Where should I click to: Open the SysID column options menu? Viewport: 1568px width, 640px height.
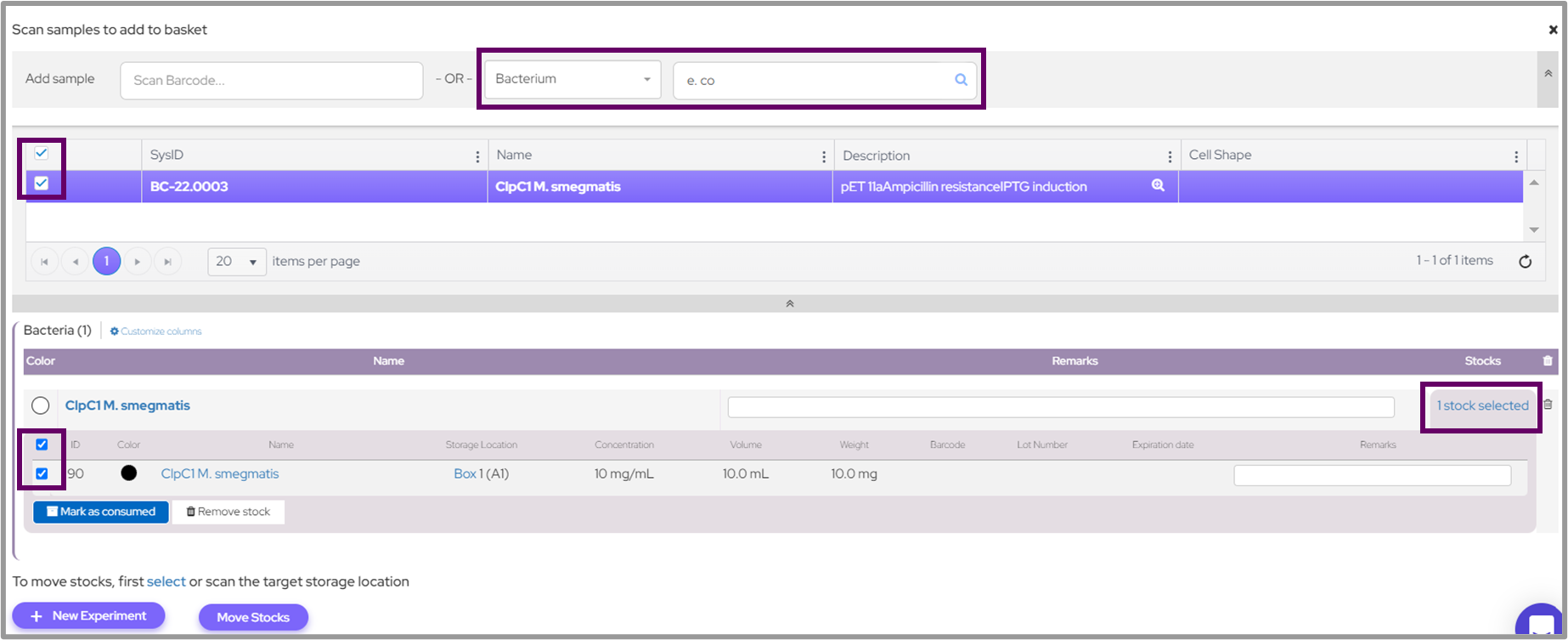pos(477,156)
